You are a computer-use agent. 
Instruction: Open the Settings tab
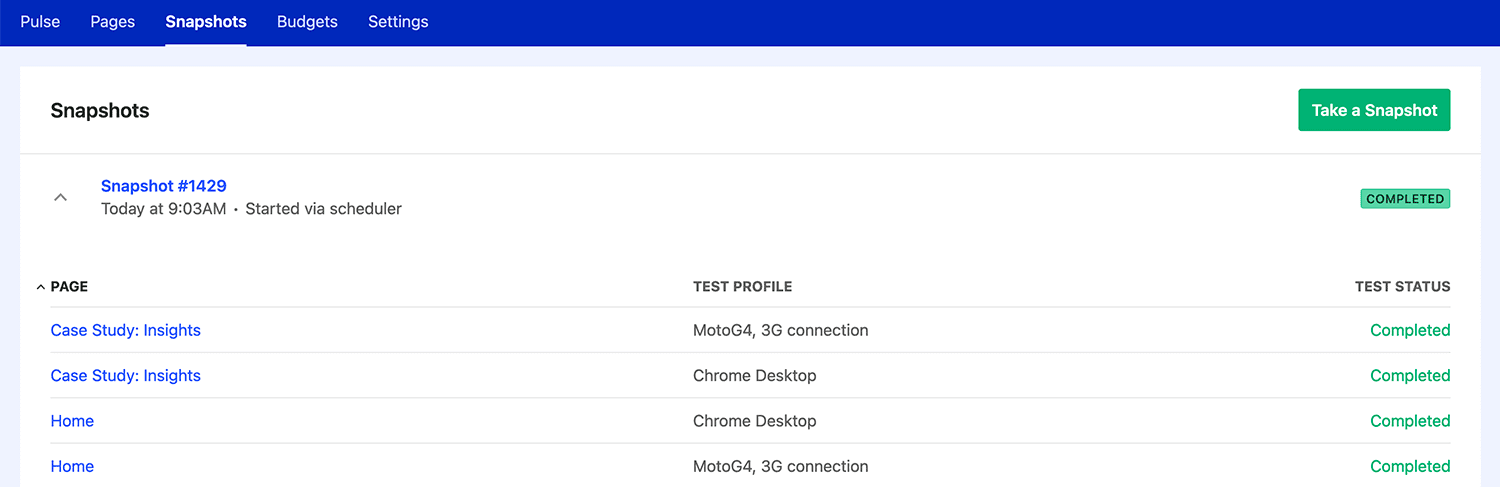pyautogui.click(x=398, y=22)
